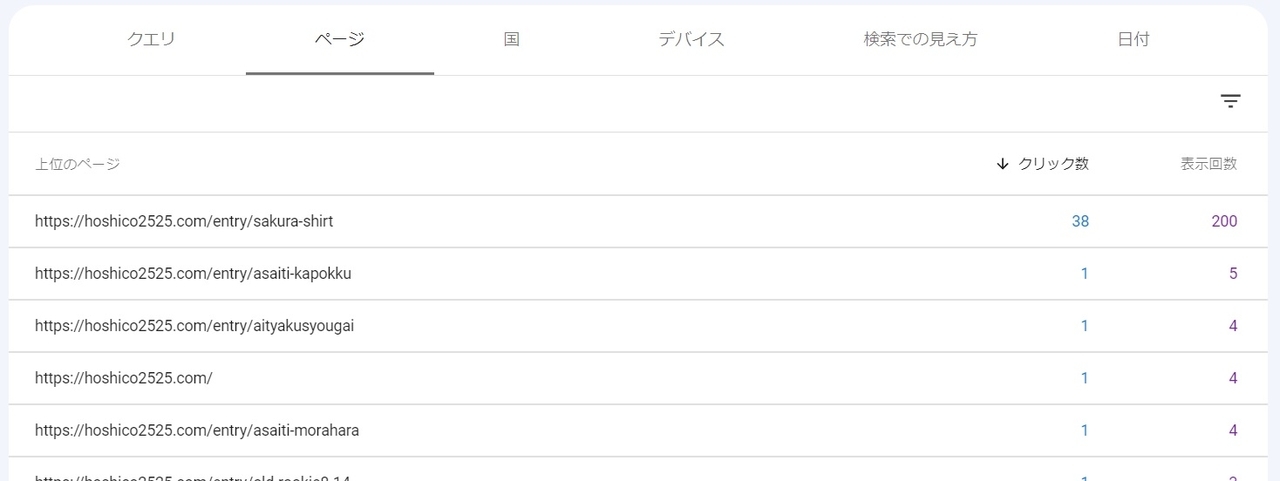This screenshot has height=481, width=1280.
Task: Sort table by 表示回数 column
Action: click(1208, 164)
